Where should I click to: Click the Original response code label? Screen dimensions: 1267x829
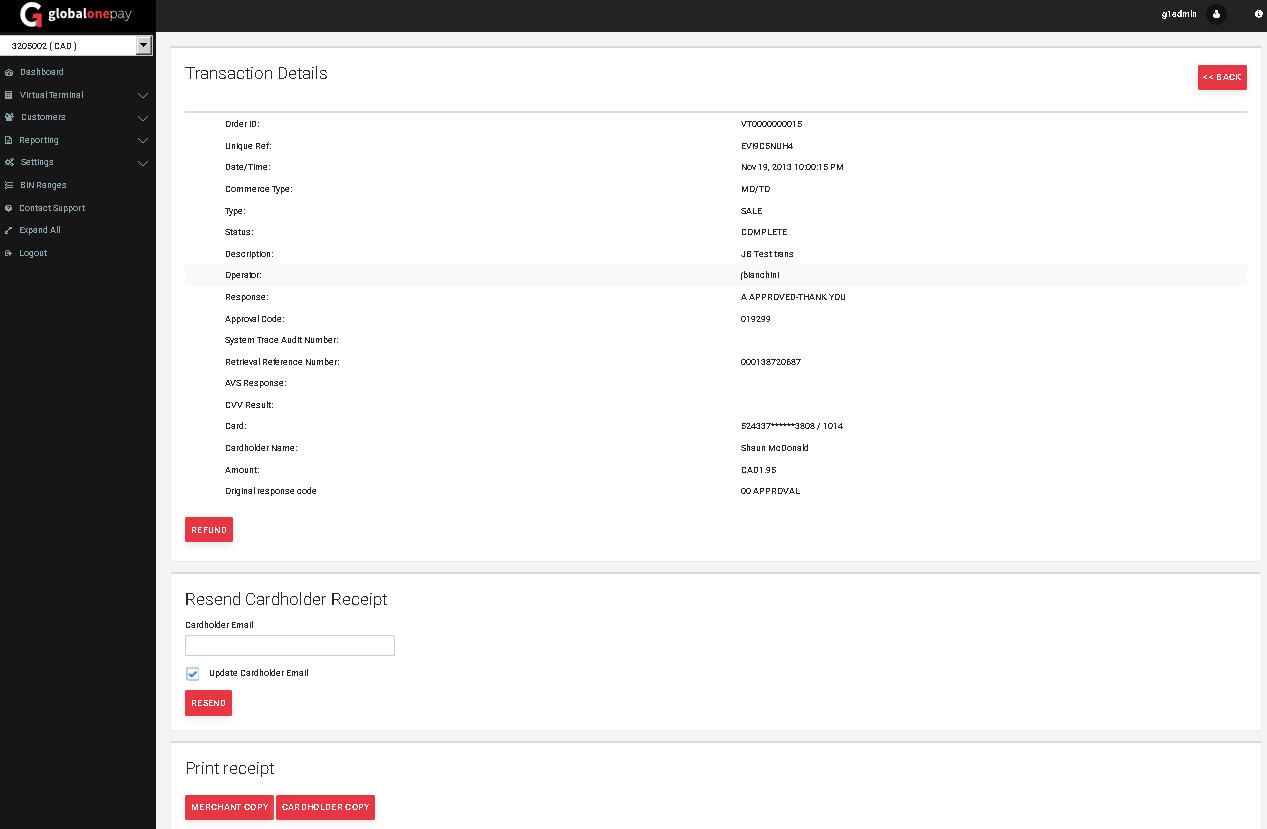[271, 491]
